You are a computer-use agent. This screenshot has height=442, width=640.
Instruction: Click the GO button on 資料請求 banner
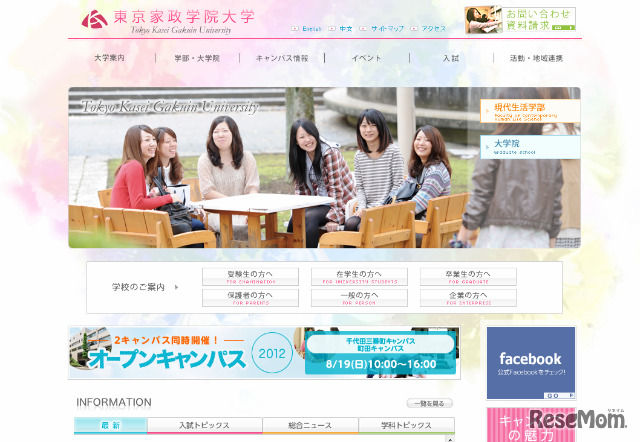coord(564,28)
